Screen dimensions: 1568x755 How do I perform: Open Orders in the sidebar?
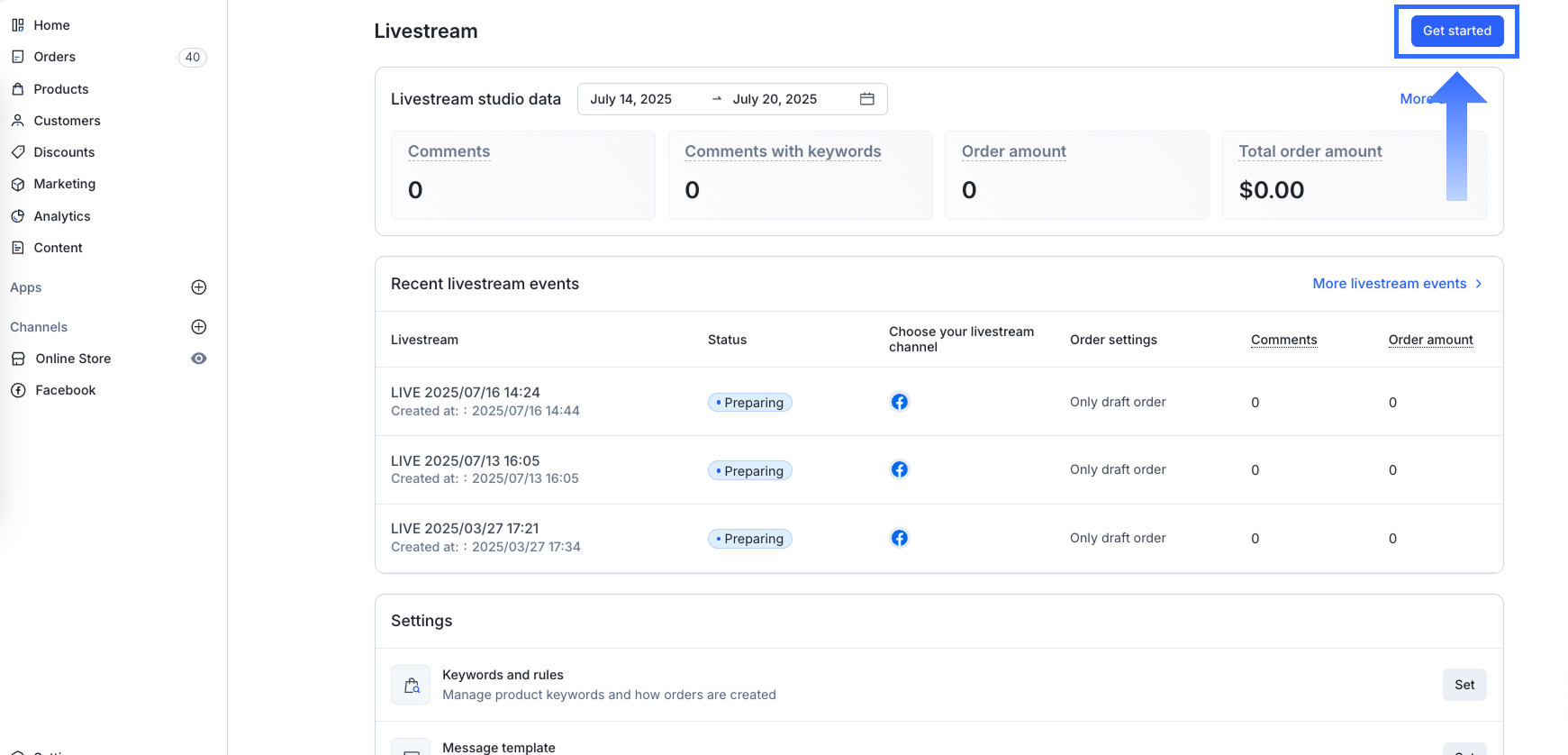pos(54,57)
